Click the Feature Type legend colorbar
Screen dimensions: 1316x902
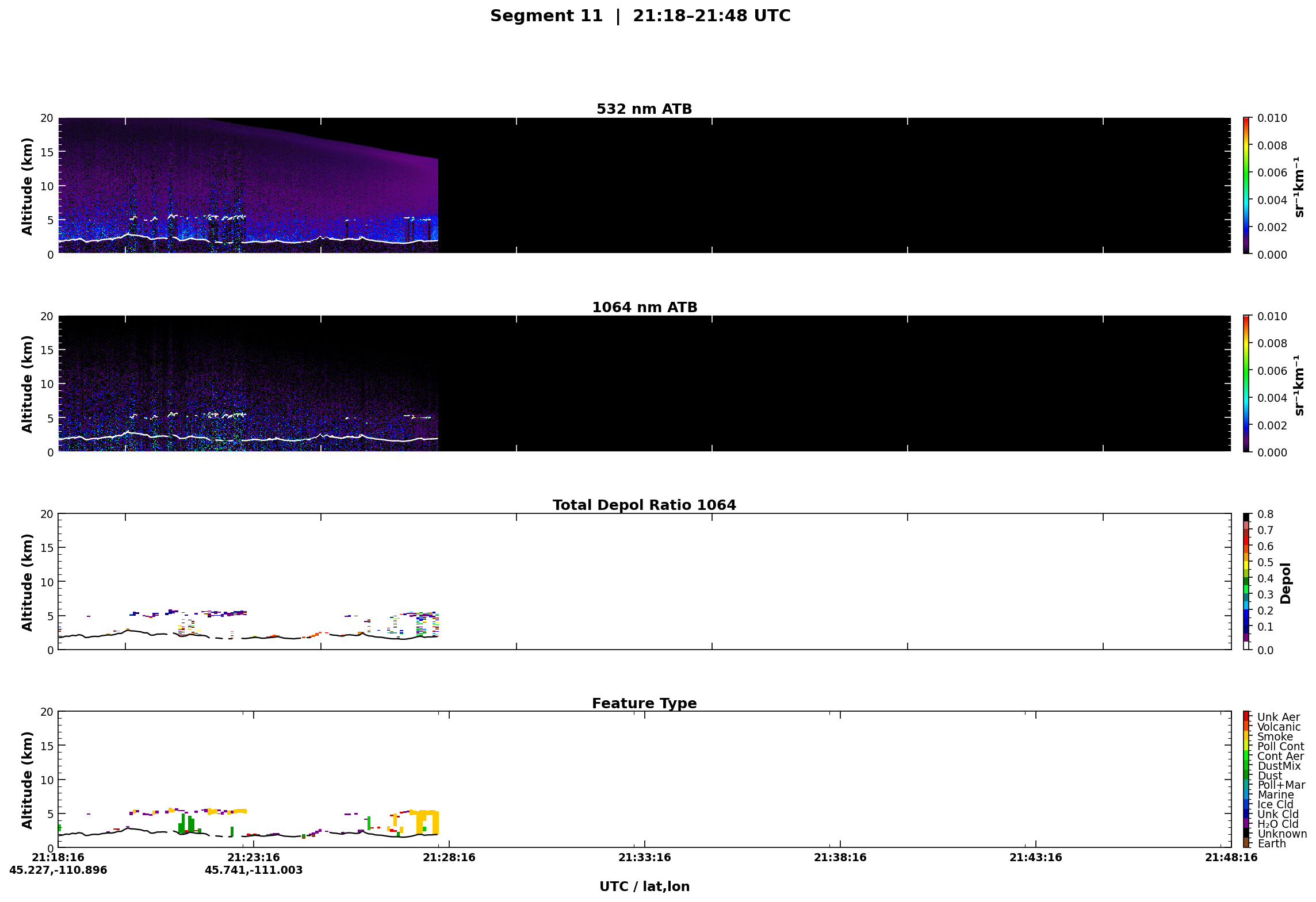1246,779
